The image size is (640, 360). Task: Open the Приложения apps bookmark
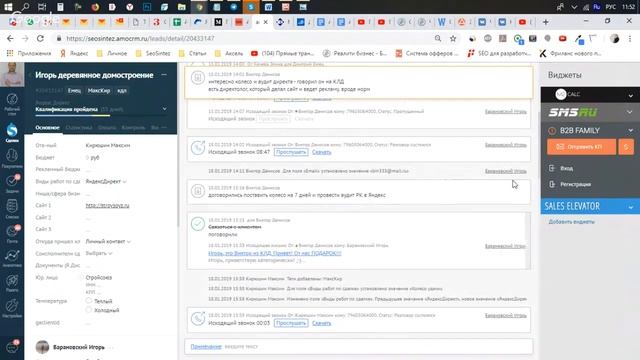29,53
